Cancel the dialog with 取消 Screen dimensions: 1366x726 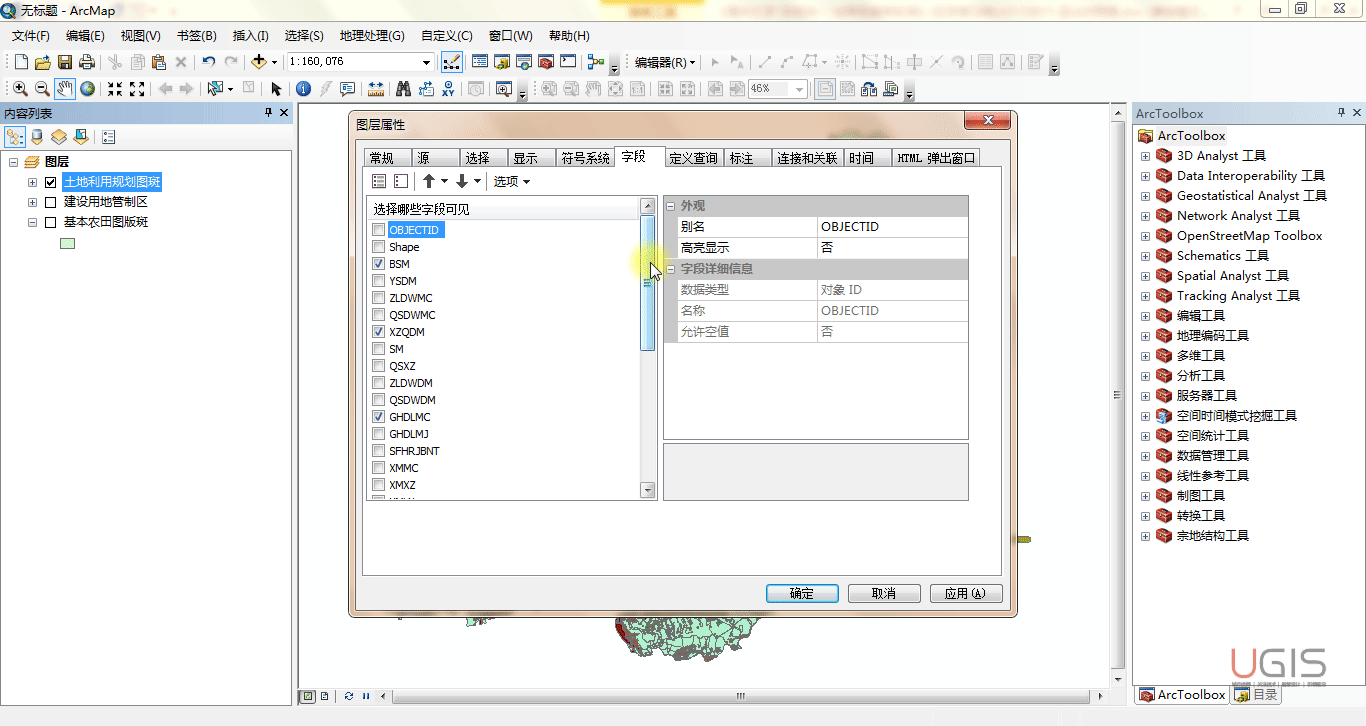884,593
